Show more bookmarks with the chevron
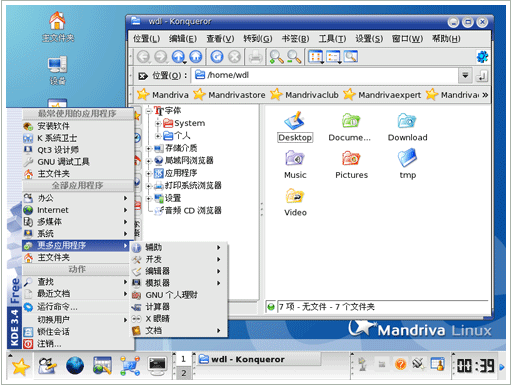 coord(485,95)
